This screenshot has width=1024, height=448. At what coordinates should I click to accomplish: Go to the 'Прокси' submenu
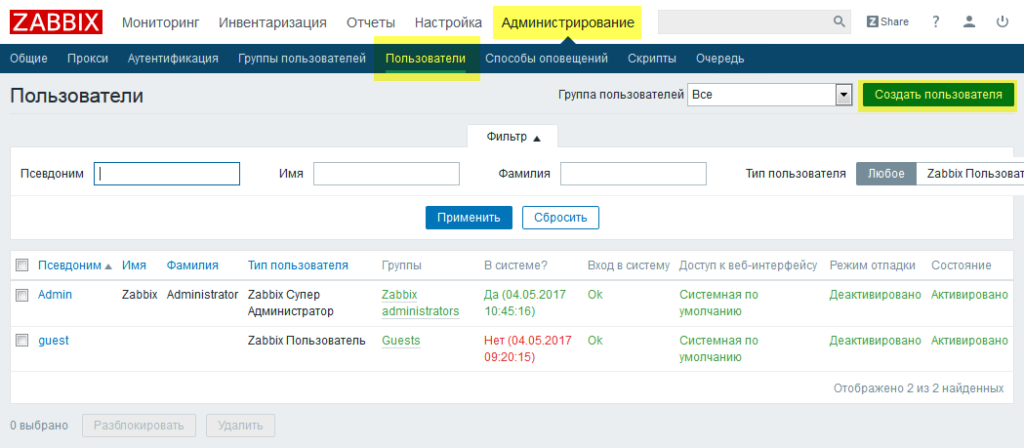click(x=88, y=59)
